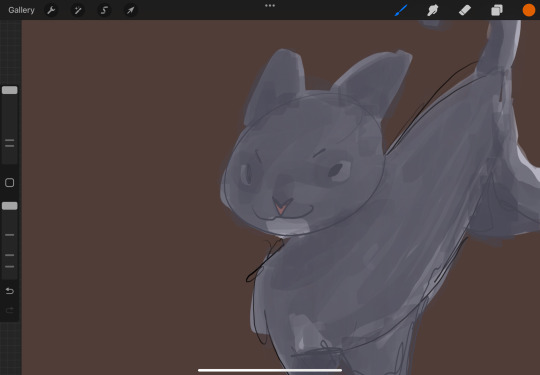Click the brush opacity slider handle
This screenshot has height=375, width=540.
tap(10, 206)
